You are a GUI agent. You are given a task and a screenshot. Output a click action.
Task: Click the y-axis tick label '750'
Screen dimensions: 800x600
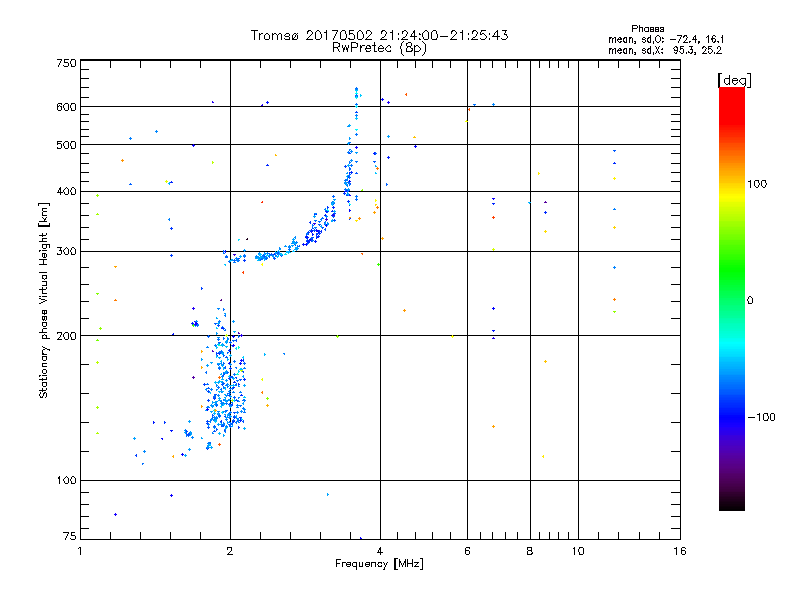pyautogui.click(x=66, y=63)
